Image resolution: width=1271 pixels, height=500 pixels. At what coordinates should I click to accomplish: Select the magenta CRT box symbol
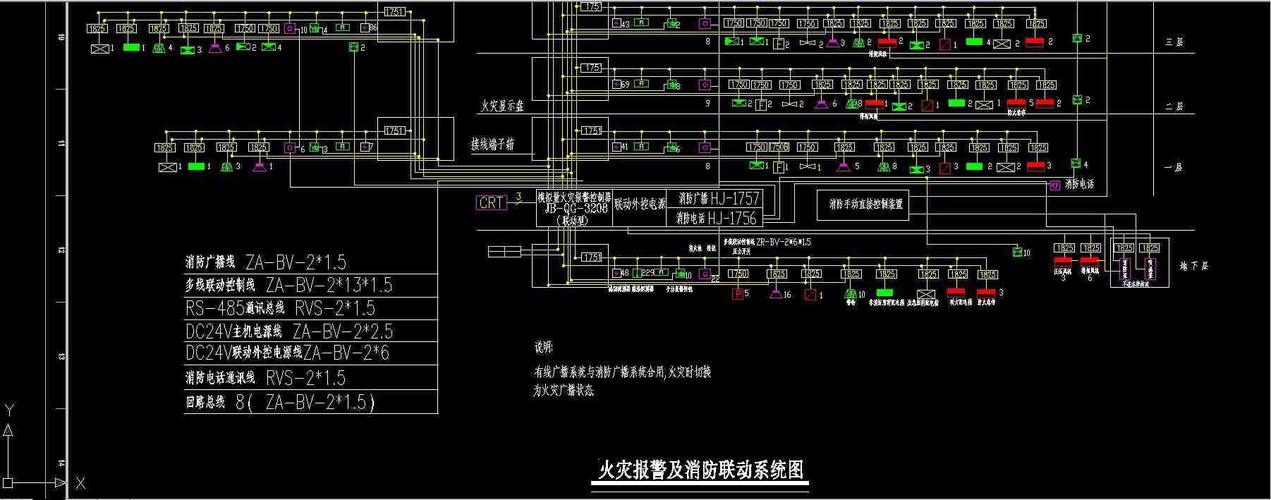492,203
